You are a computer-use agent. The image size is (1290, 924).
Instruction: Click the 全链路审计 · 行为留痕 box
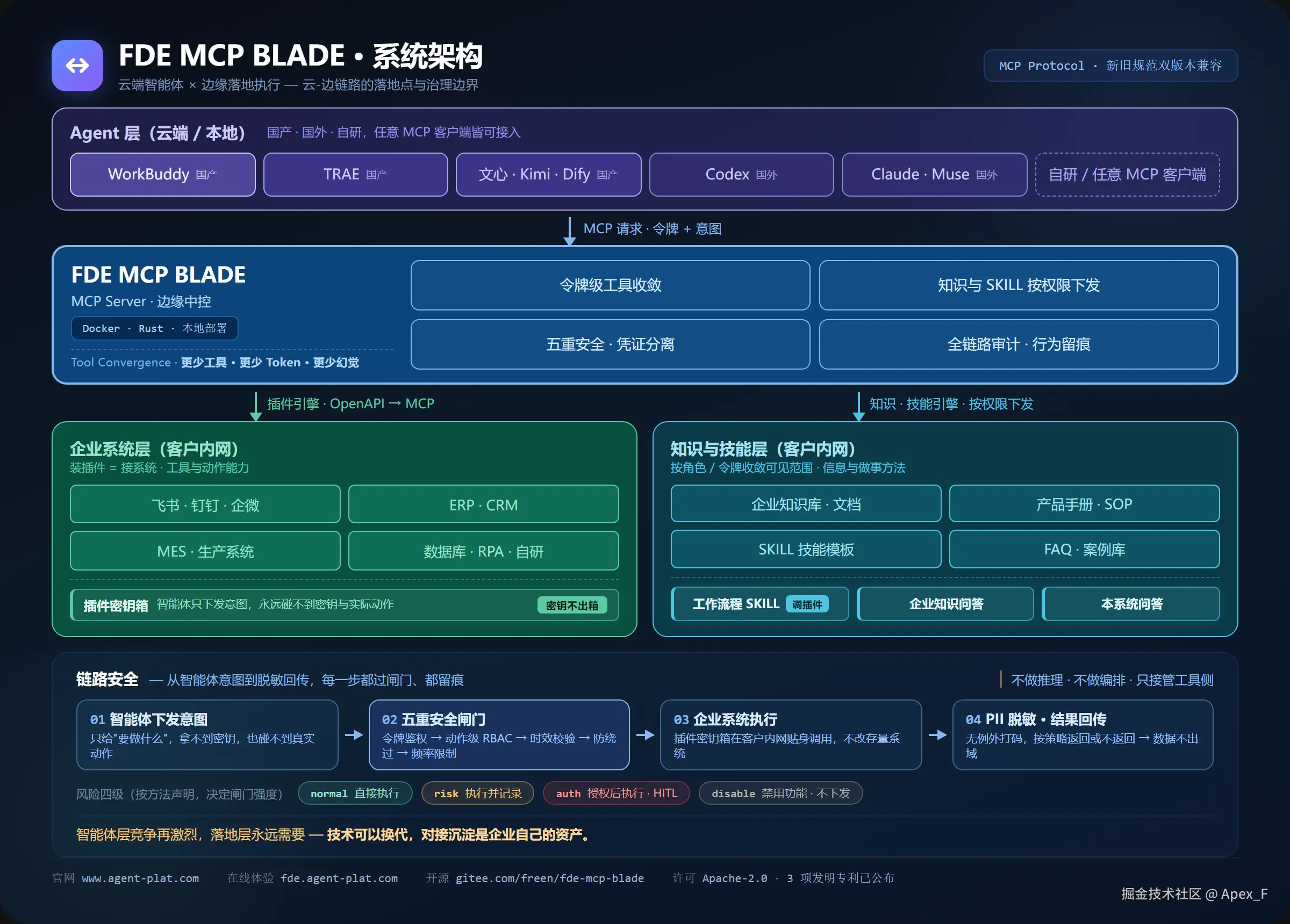[1019, 344]
